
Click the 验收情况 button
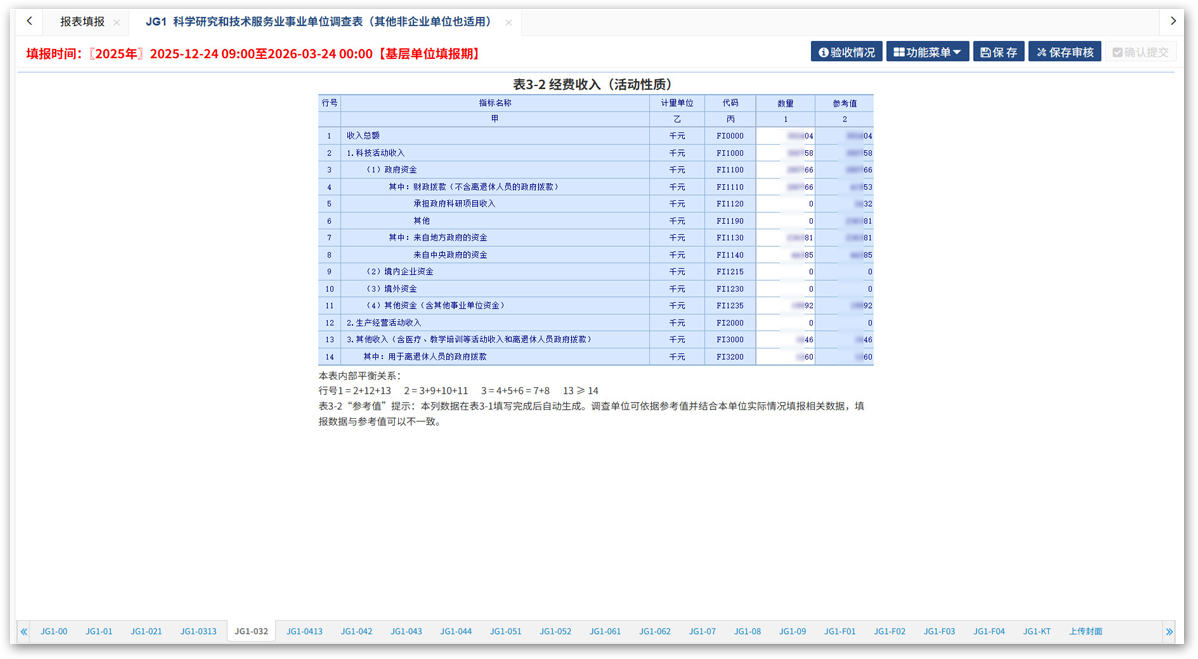[846, 52]
